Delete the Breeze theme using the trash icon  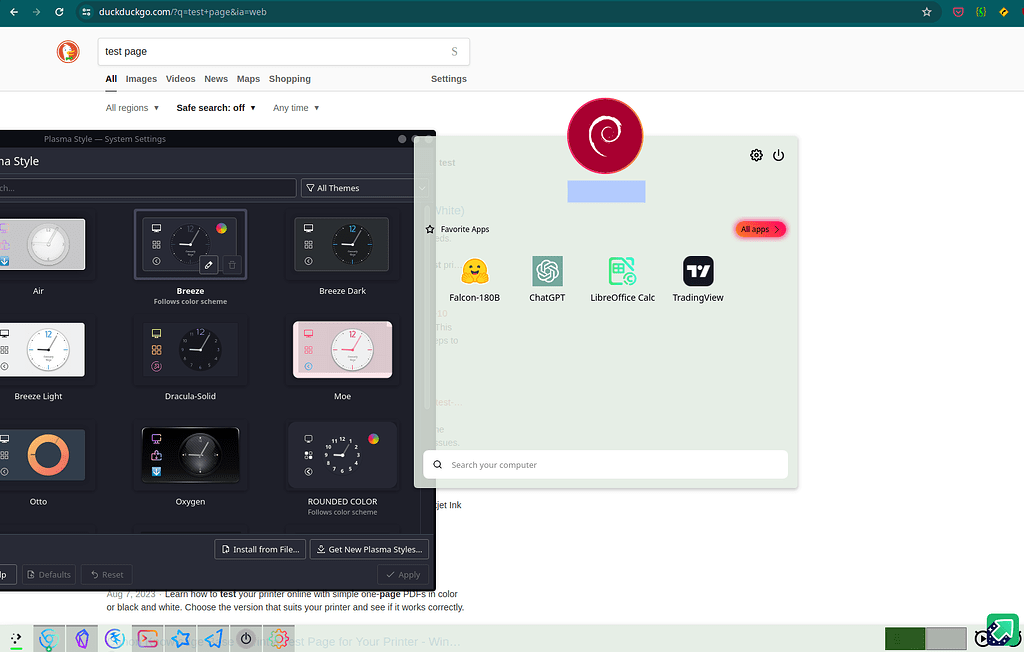tap(231, 264)
